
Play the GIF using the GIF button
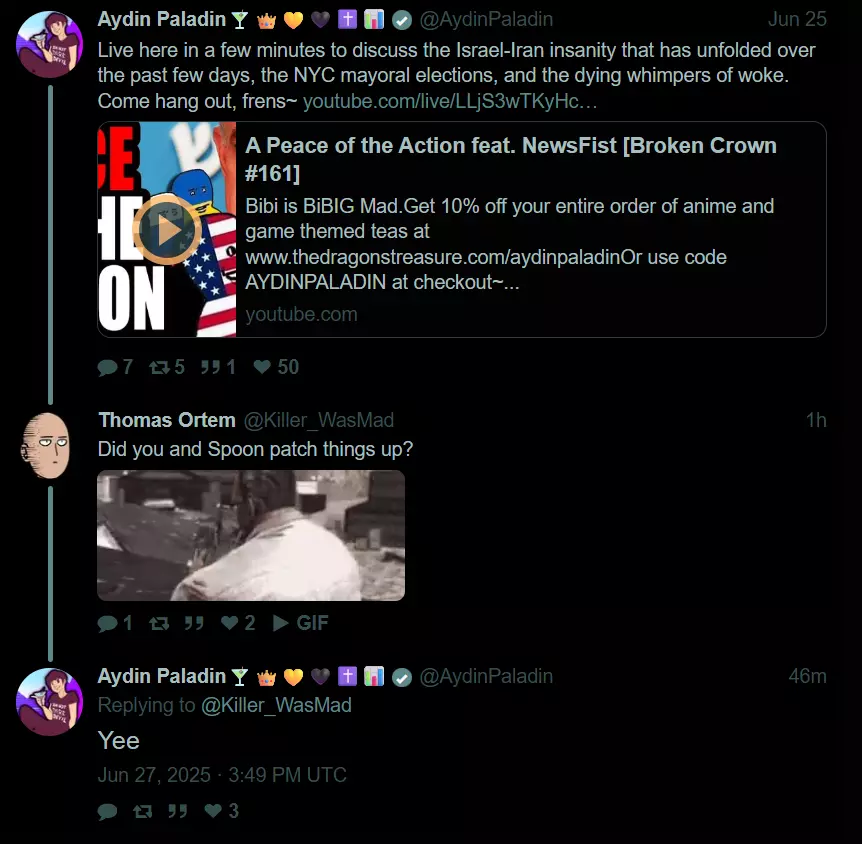point(301,623)
